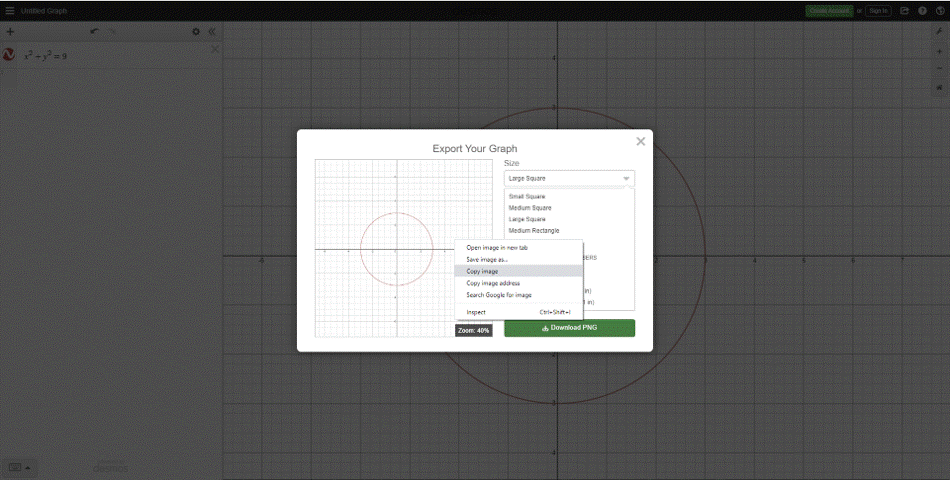Open expression list settings gear
The height and width of the screenshot is (480, 950).
[x=196, y=31]
